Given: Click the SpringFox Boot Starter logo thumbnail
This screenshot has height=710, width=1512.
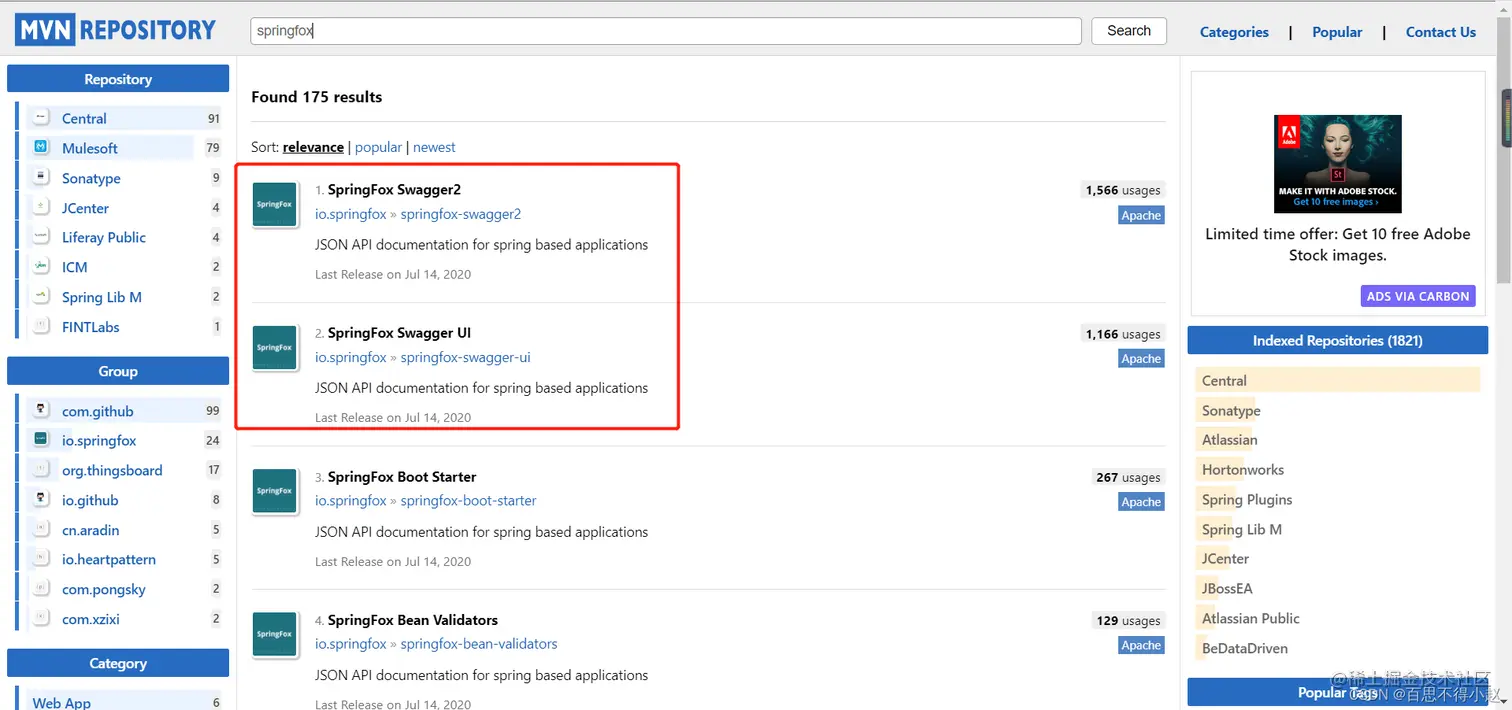Looking at the screenshot, I should pos(274,491).
